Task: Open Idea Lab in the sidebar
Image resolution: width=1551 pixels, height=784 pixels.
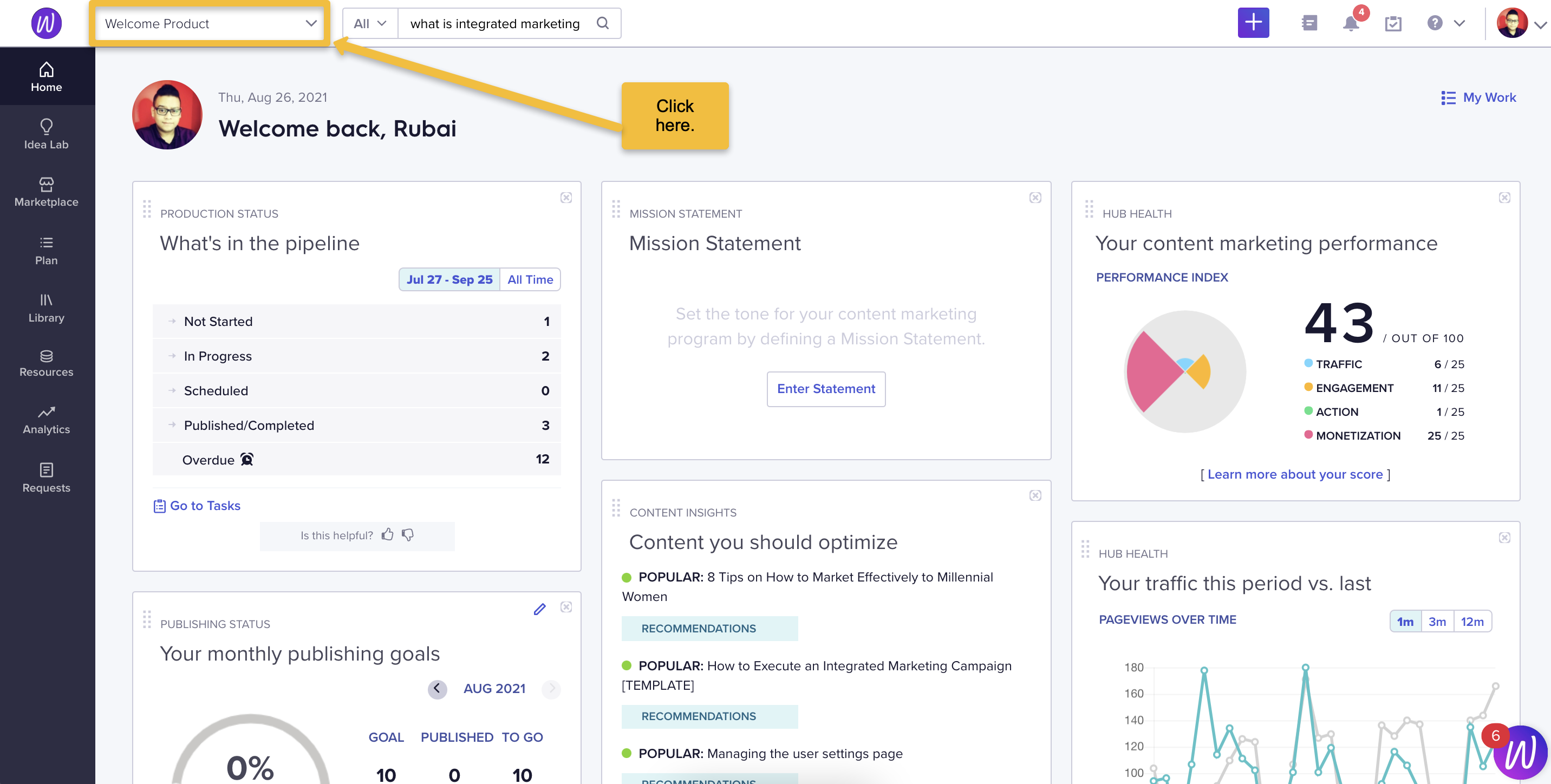Action: tap(47, 134)
